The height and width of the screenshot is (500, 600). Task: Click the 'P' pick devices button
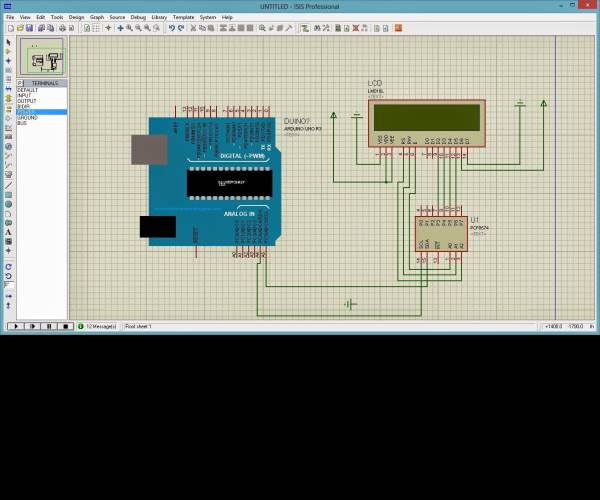(20, 83)
